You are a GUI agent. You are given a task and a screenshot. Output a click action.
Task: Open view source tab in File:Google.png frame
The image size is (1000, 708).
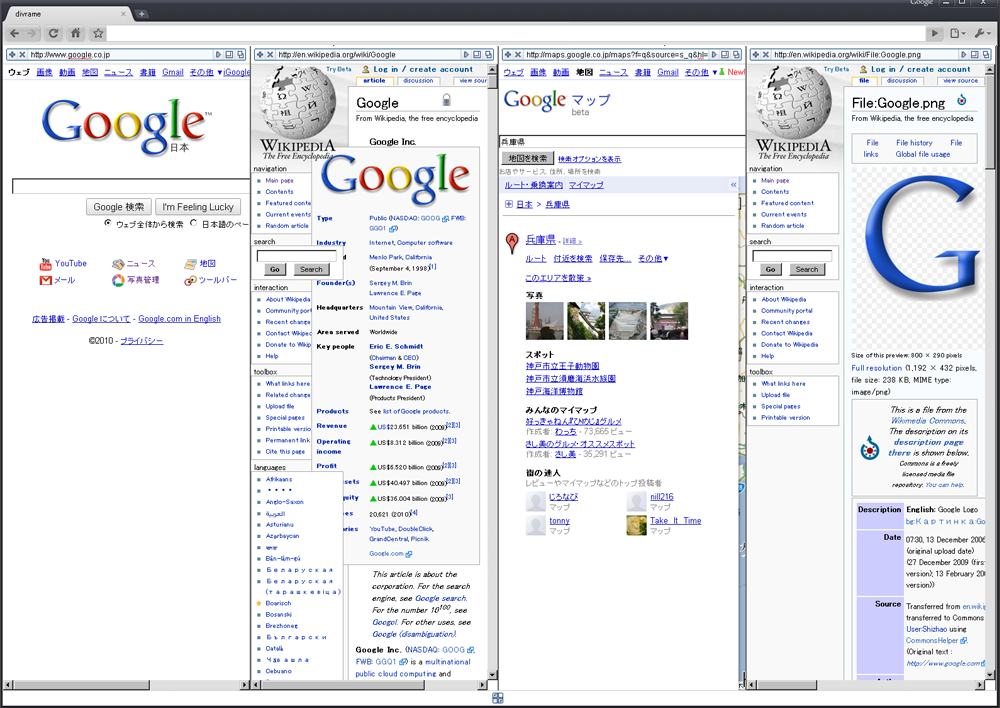(x=960, y=81)
